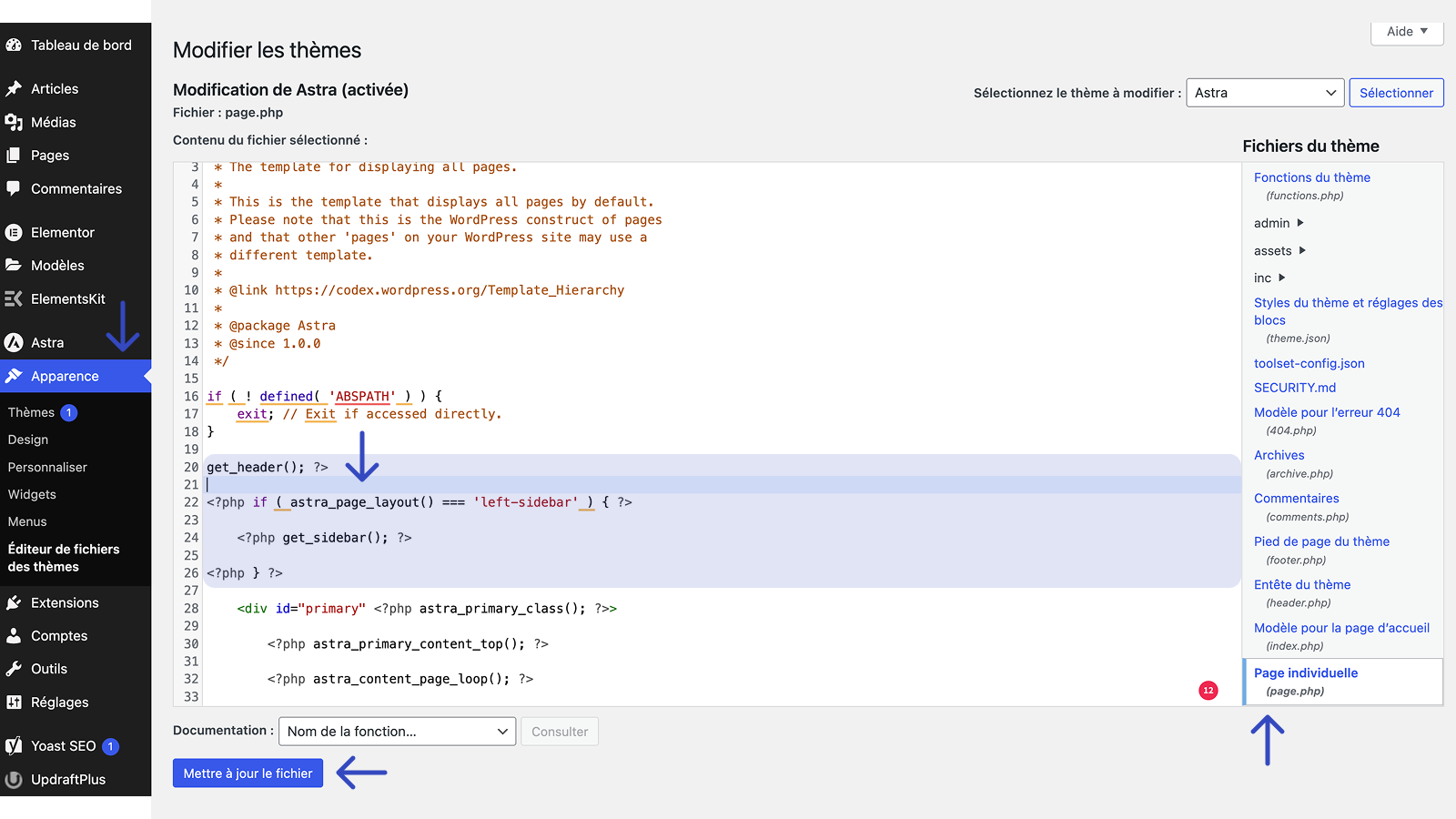1456x819 pixels.
Task: Click the red 12 error badge
Action: 1208,691
